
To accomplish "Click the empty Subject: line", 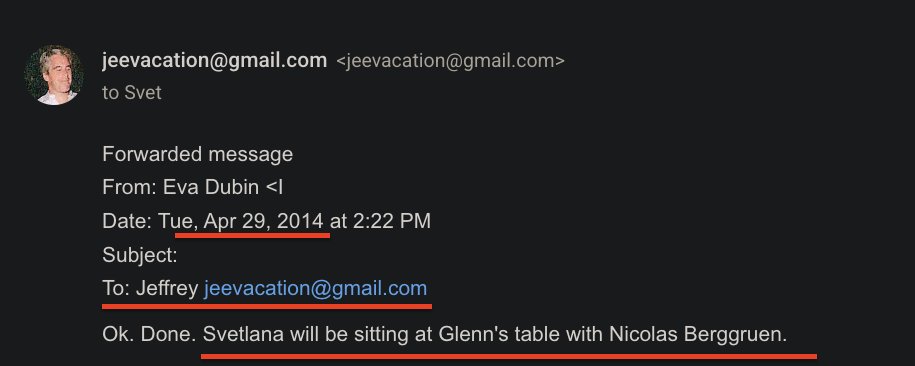I will tap(139, 255).
